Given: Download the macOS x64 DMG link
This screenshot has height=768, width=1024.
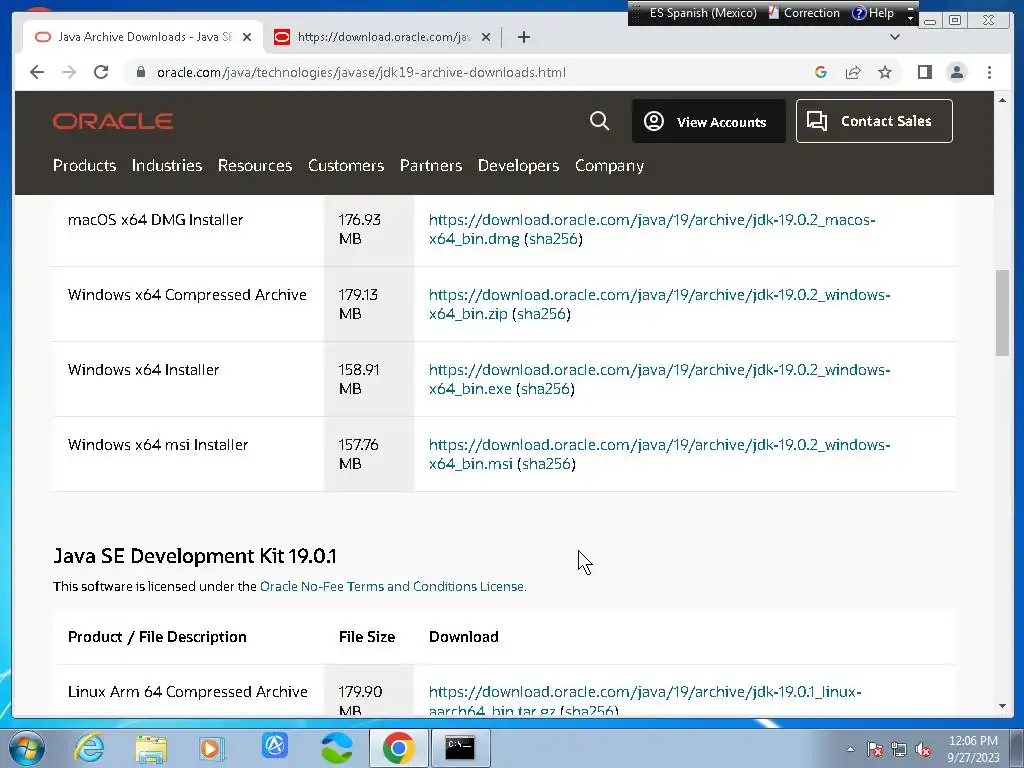Looking at the screenshot, I should pyautogui.click(x=652, y=229).
